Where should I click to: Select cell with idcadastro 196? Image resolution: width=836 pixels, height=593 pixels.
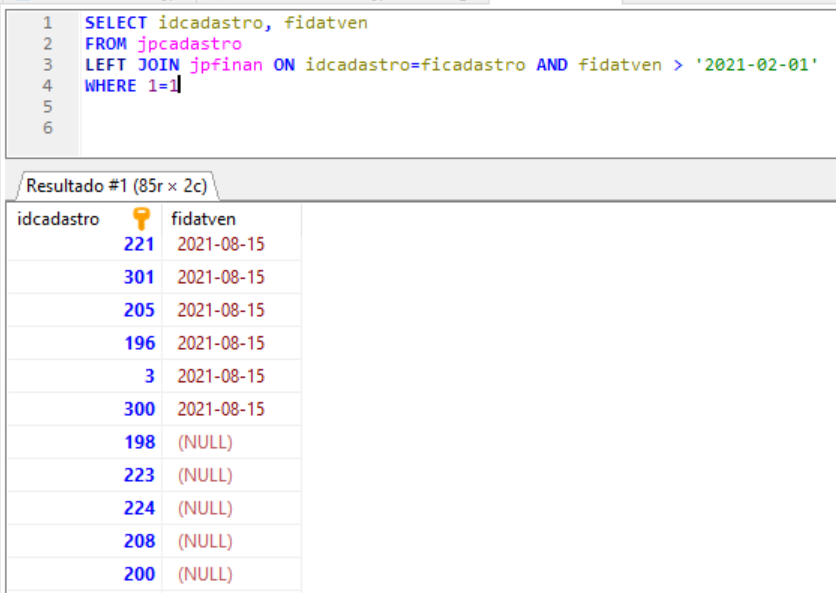click(85, 343)
